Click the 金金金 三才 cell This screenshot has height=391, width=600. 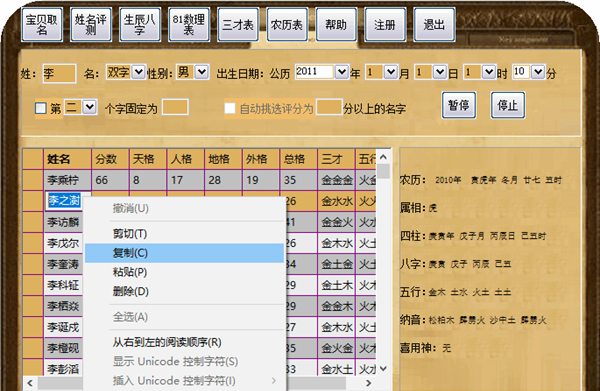pyautogui.click(x=336, y=180)
